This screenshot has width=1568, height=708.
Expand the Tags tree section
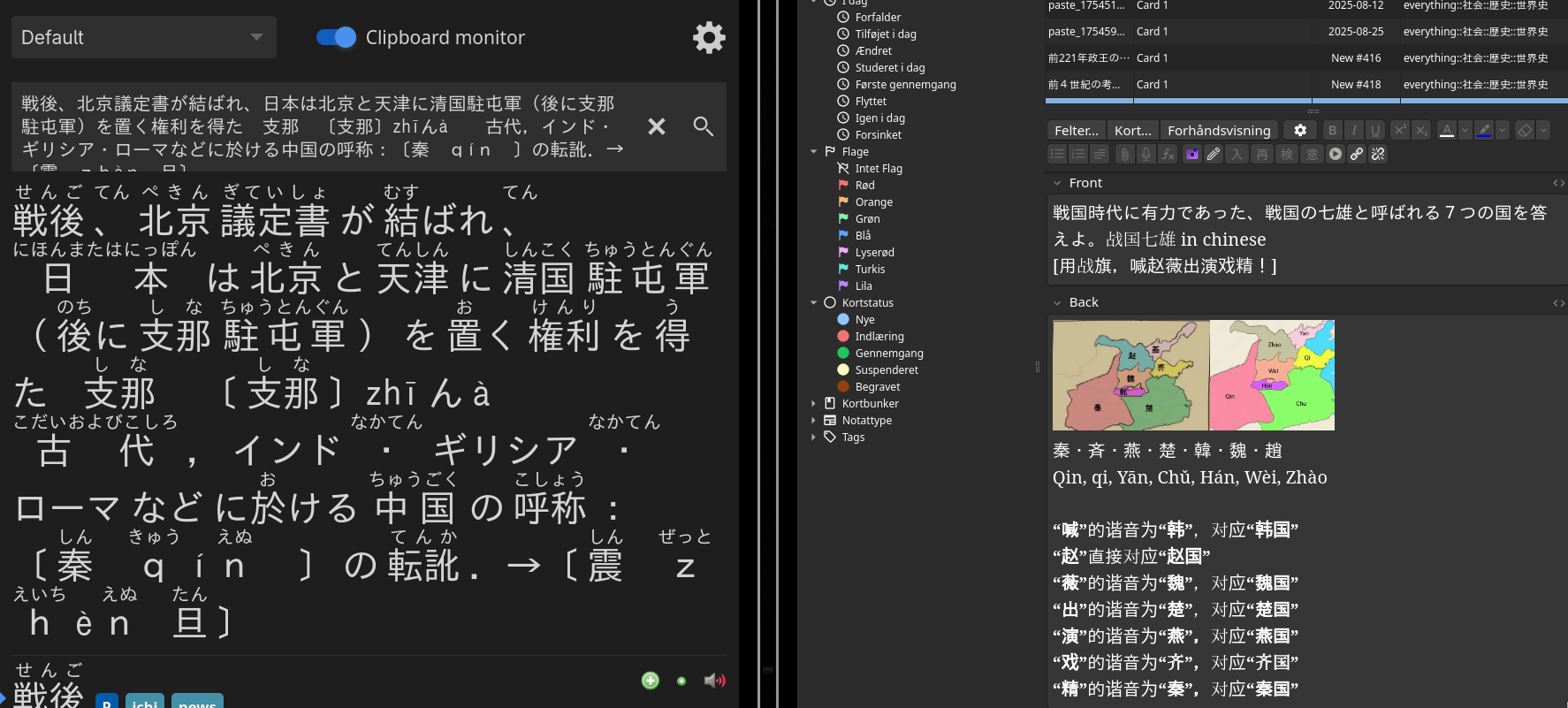tap(814, 438)
